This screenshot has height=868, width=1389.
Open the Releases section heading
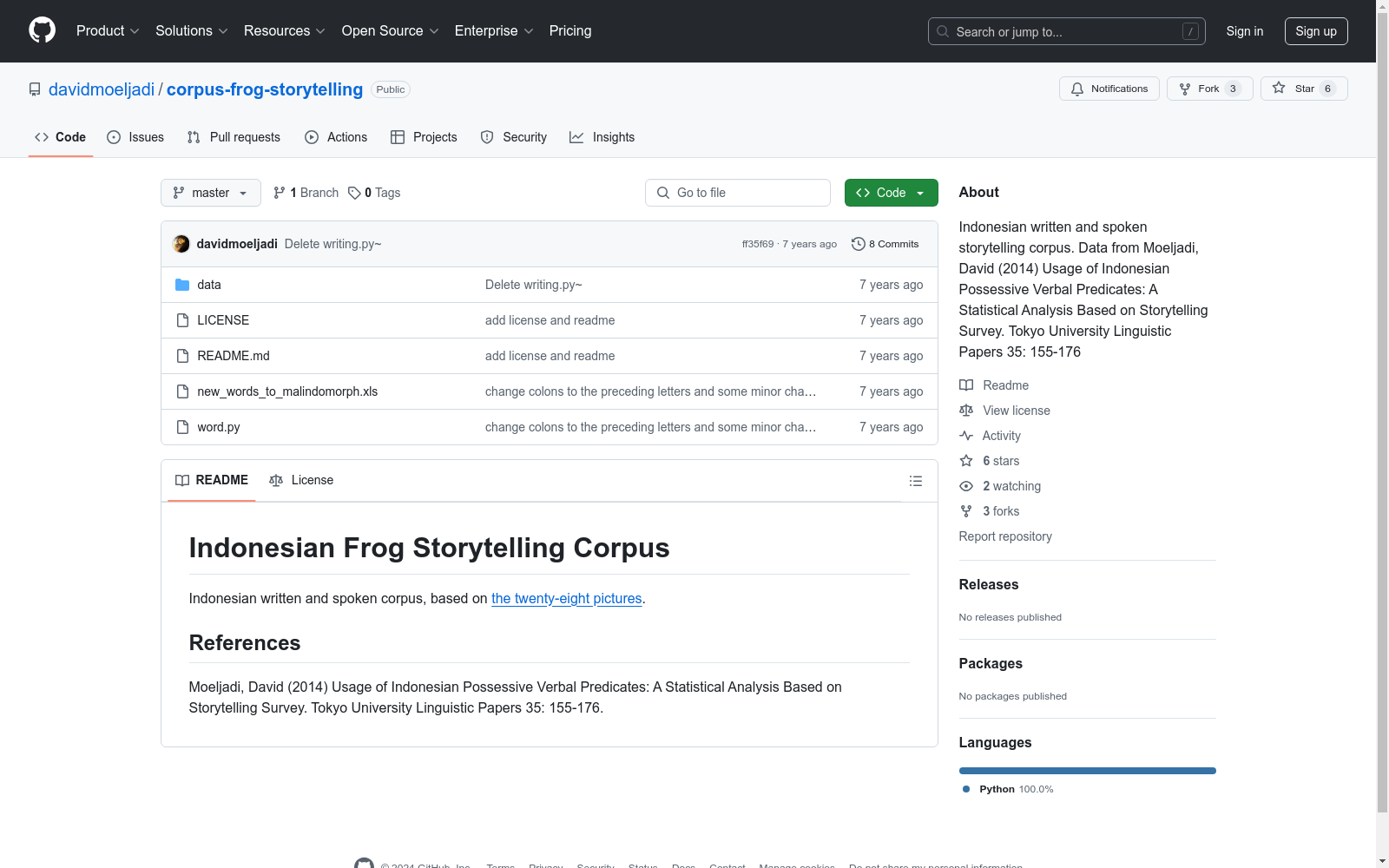(989, 584)
